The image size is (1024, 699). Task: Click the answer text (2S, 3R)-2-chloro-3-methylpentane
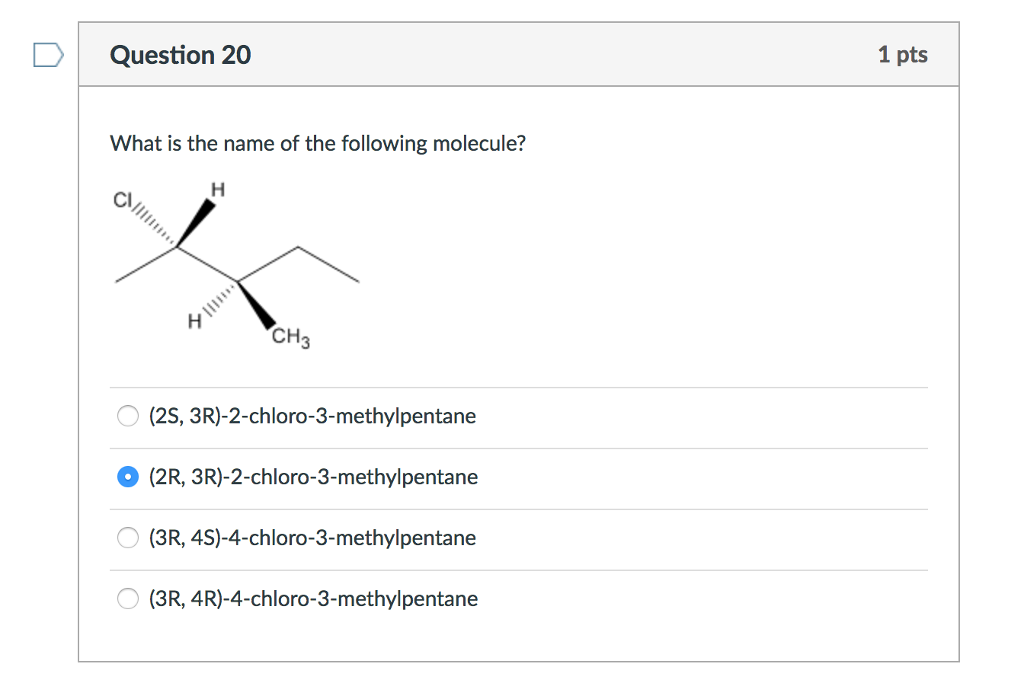click(x=312, y=416)
